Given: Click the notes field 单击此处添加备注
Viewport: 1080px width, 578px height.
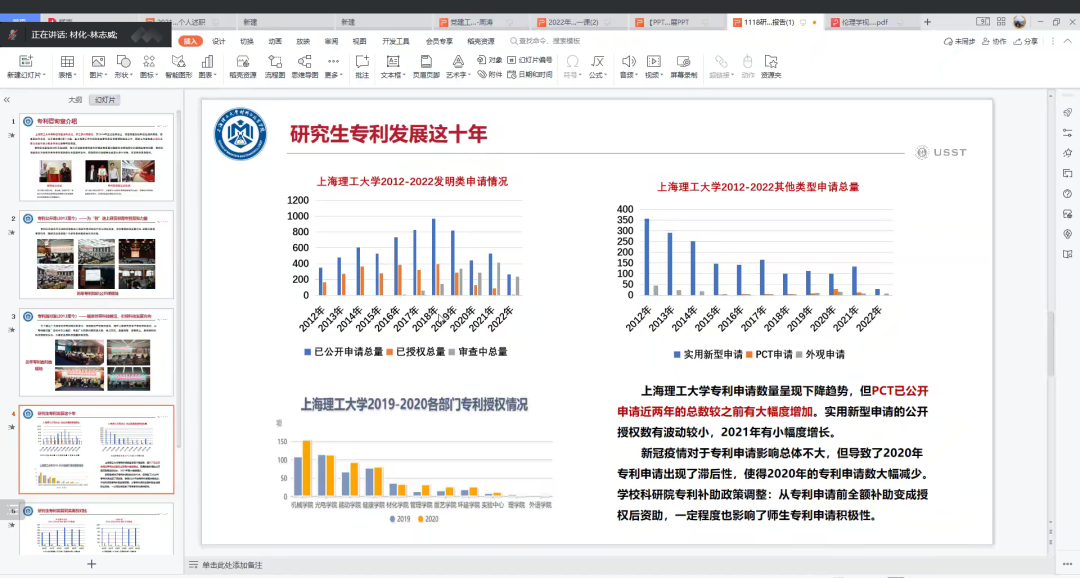Looking at the screenshot, I should point(232,565).
